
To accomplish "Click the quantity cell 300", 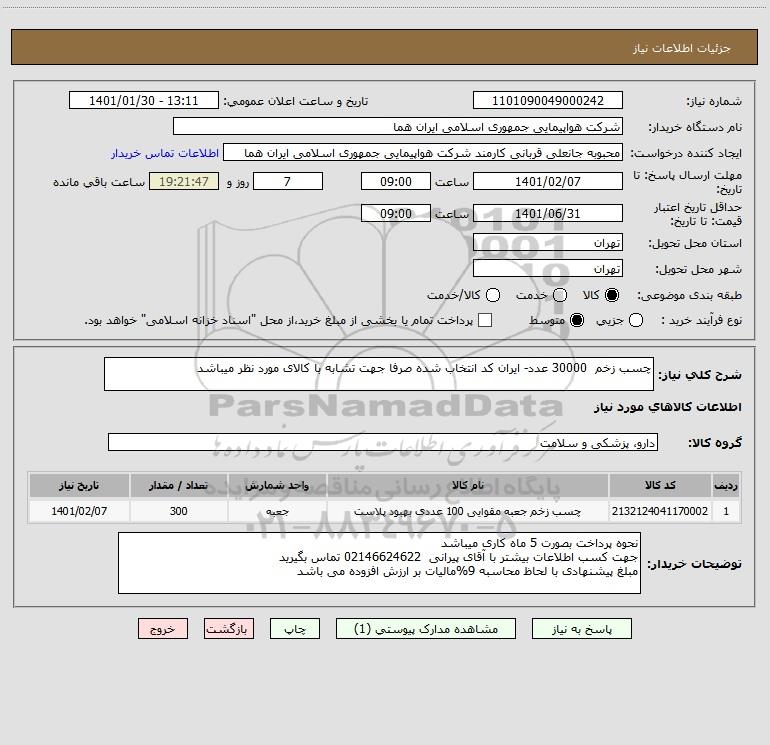I will 178,511.
